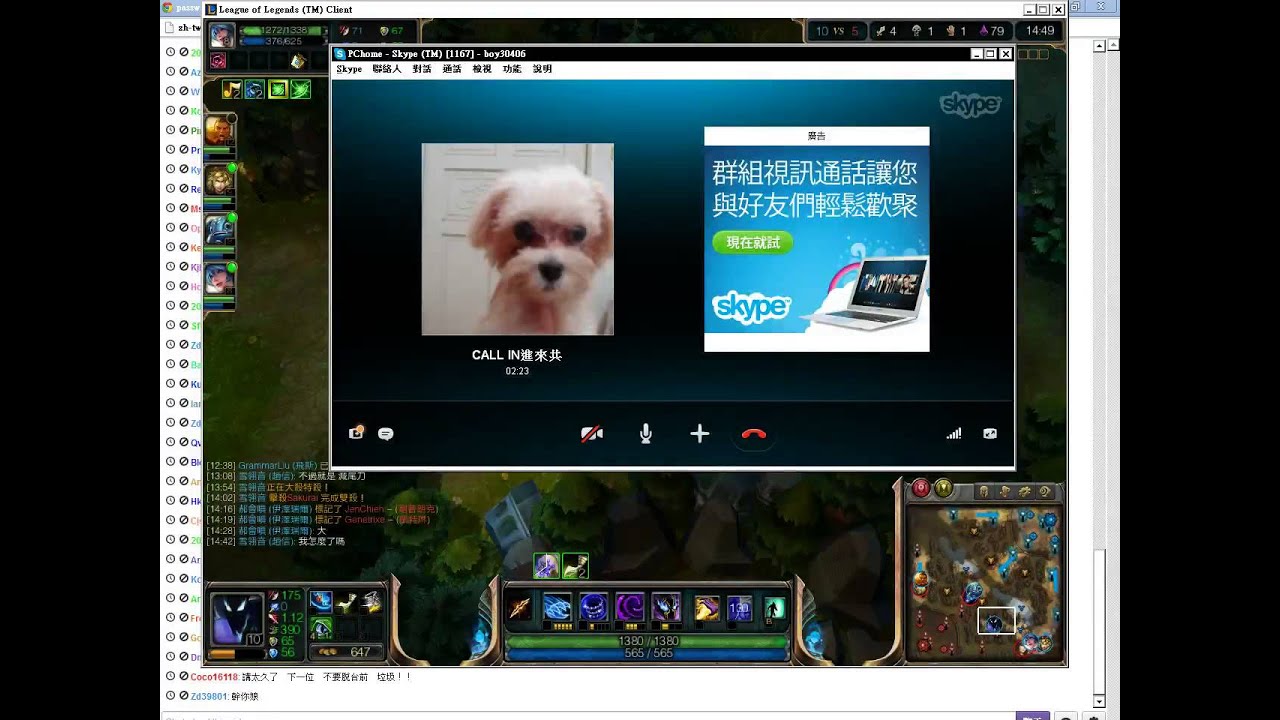
Task: Use the second summoner spell in League
Action: (x=739, y=608)
